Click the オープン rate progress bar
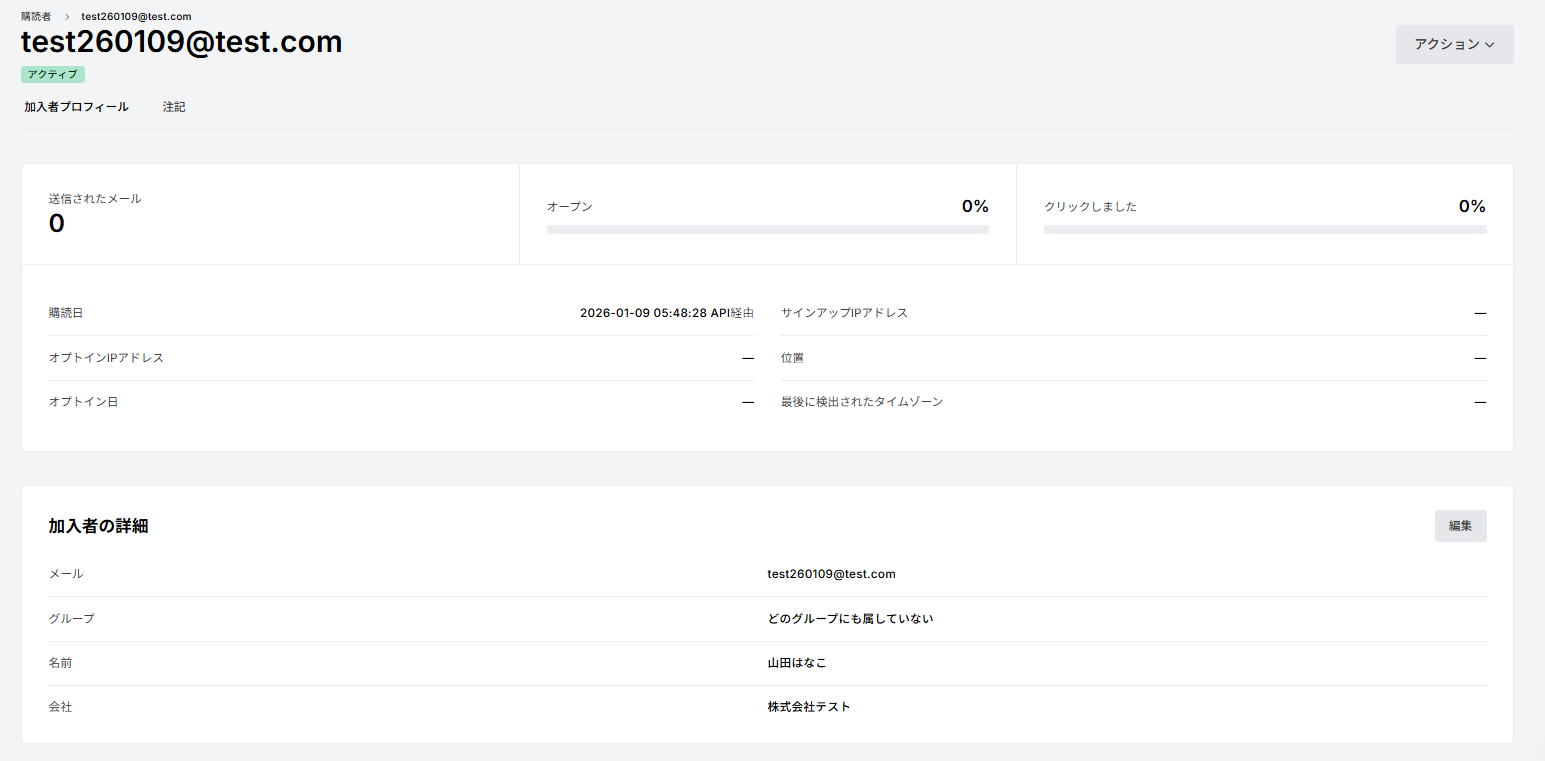The width and height of the screenshot is (1545, 761). point(767,229)
